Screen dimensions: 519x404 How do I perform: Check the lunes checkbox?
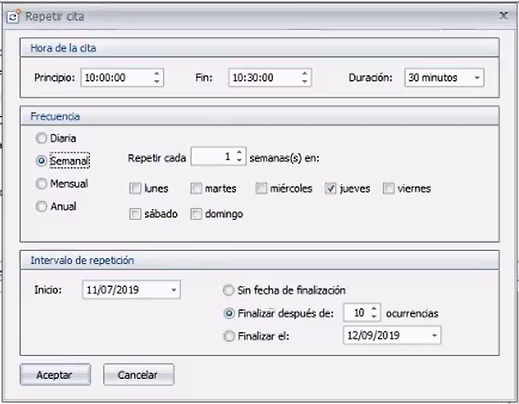[135, 189]
